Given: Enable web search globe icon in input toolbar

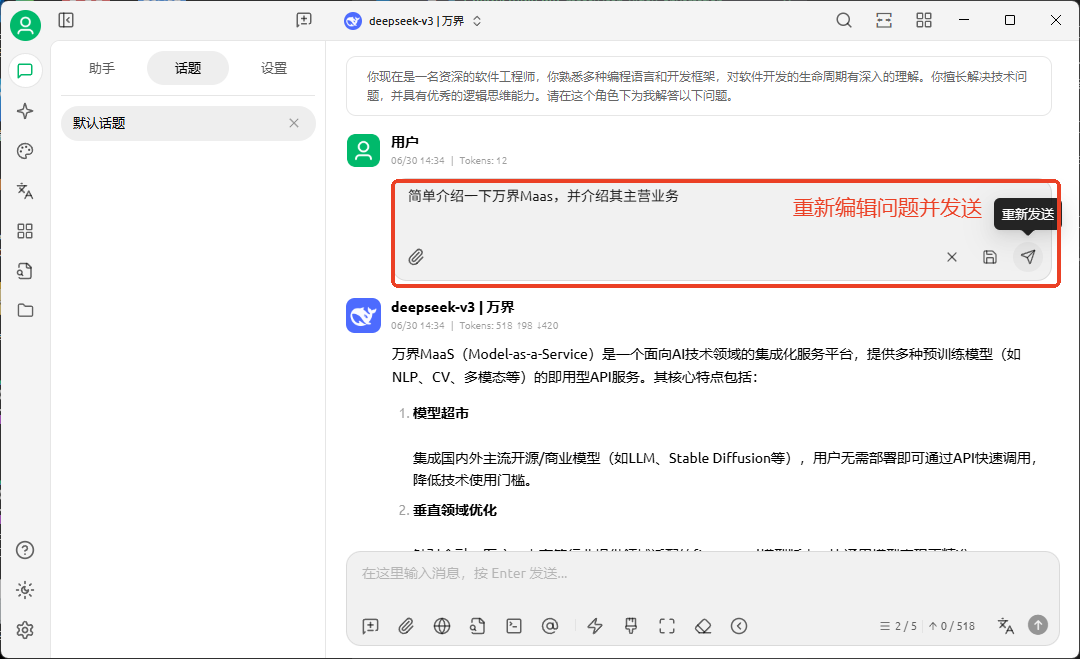Looking at the screenshot, I should pos(442,626).
